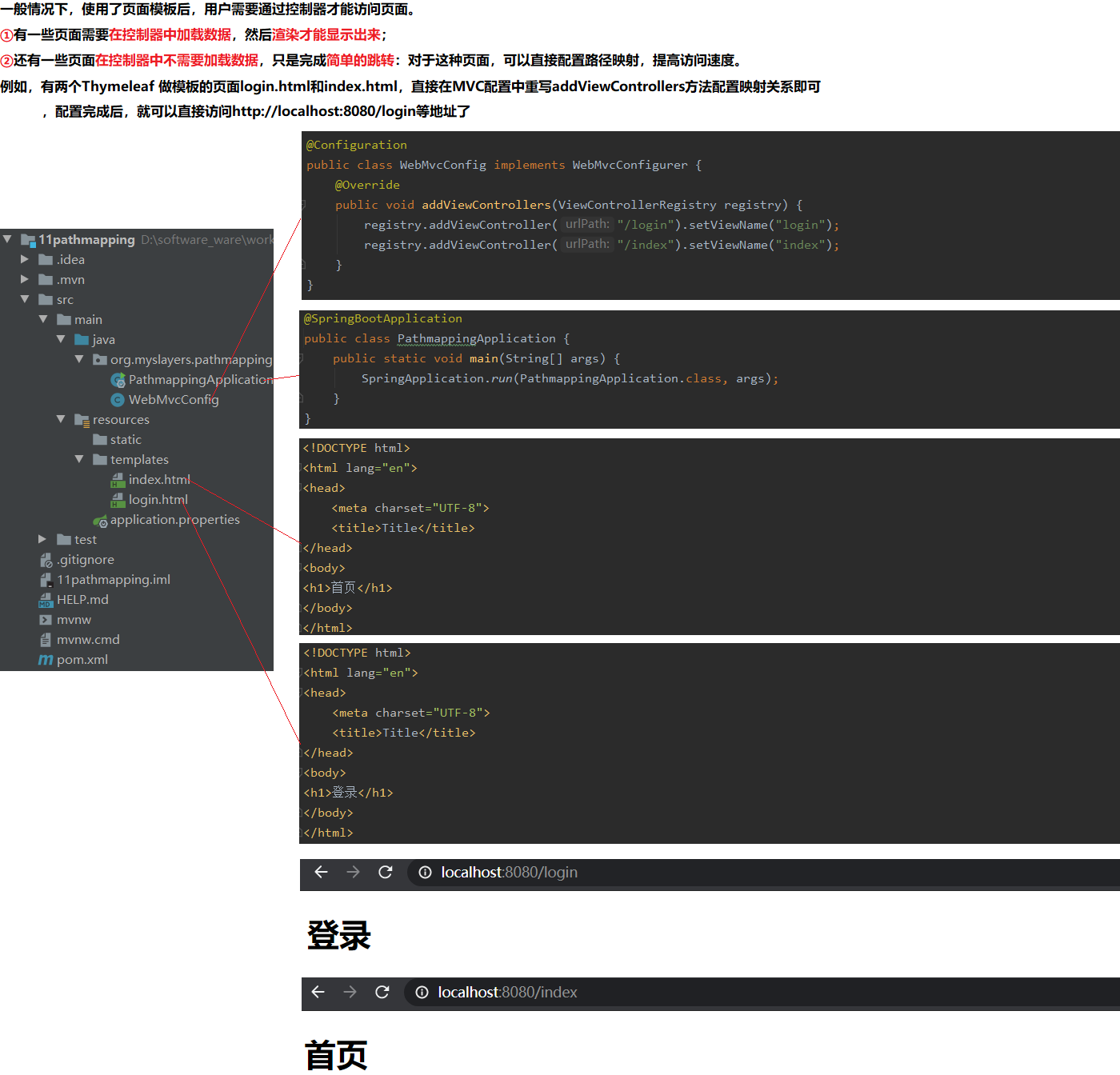The height and width of the screenshot is (1075, 1120).
Task: Expand the .idea folder
Action: (25, 259)
